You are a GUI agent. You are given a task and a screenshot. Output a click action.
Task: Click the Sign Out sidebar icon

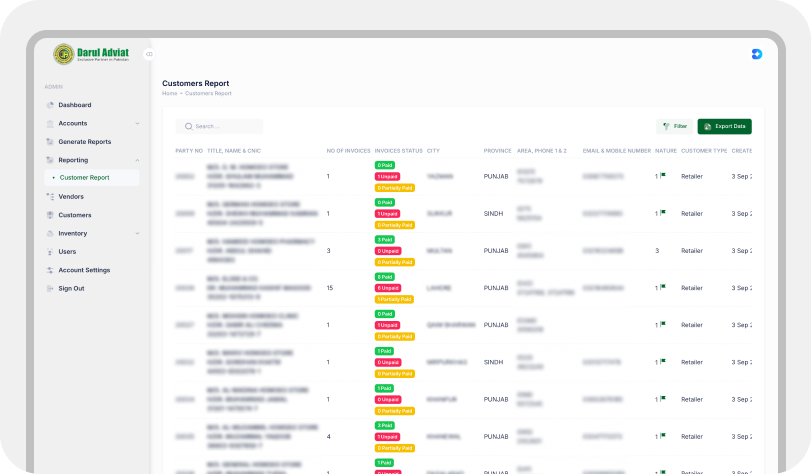coord(50,289)
